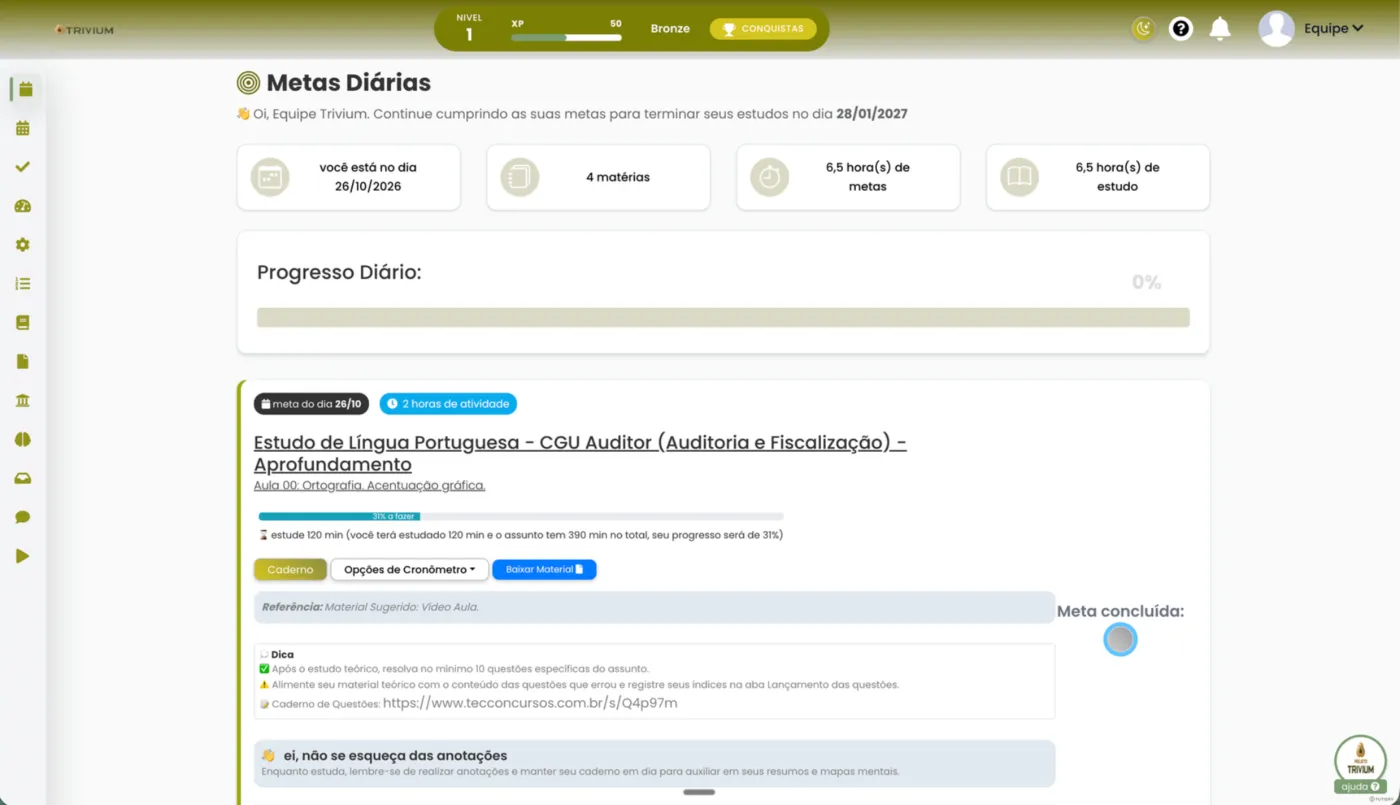Open the dashboard gauge sidebar icon
1400x805 pixels.
point(23,206)
